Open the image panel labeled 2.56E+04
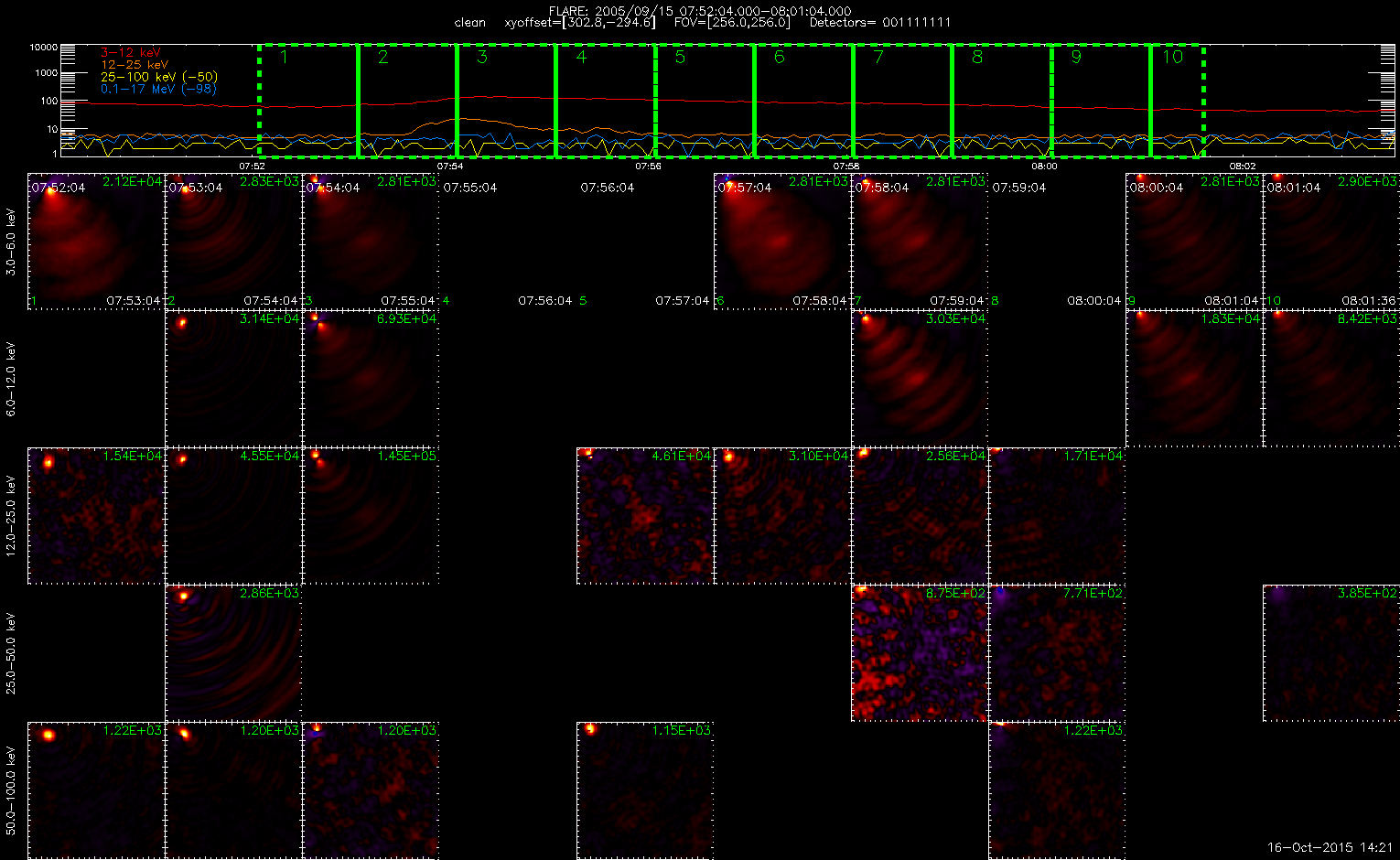Image resolution: width=1400 pixels, height=860 pixels. pos(920,515)
